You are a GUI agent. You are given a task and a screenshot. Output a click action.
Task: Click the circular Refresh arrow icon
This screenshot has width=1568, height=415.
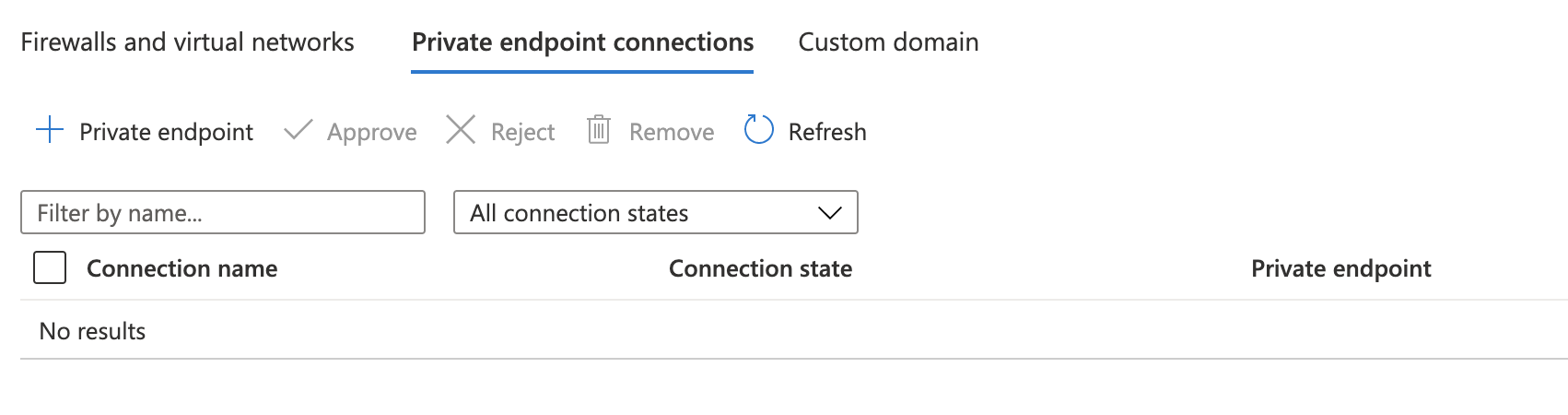point(758,130)
